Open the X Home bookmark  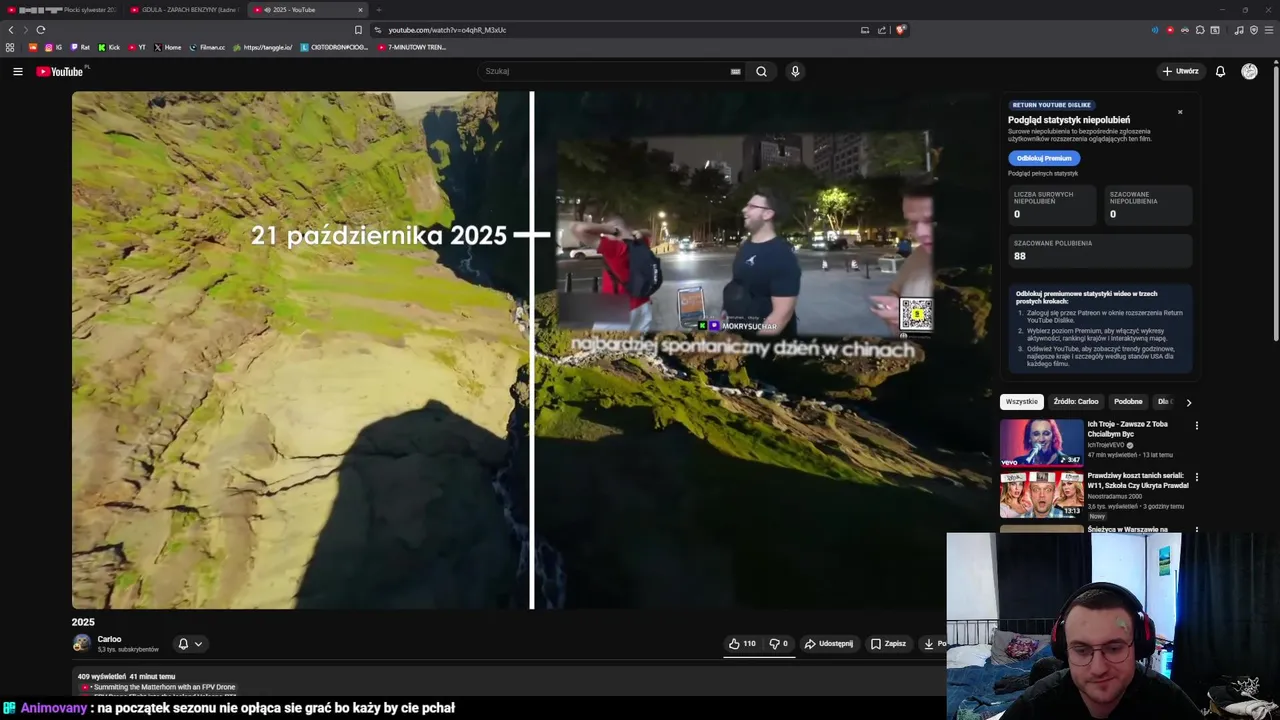click(167, 47)
